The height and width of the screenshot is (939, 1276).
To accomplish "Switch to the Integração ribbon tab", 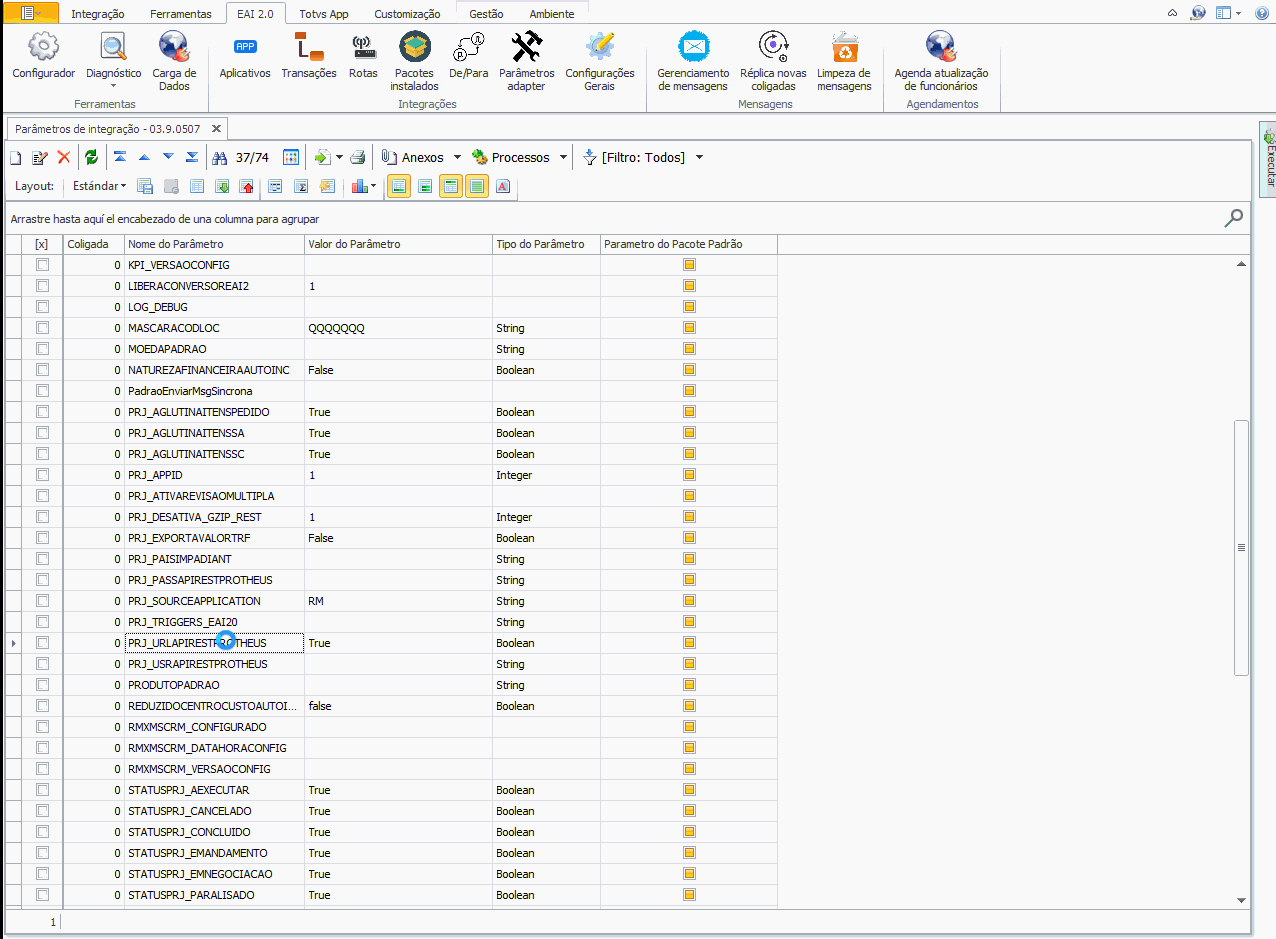I will tap(98, 14).
